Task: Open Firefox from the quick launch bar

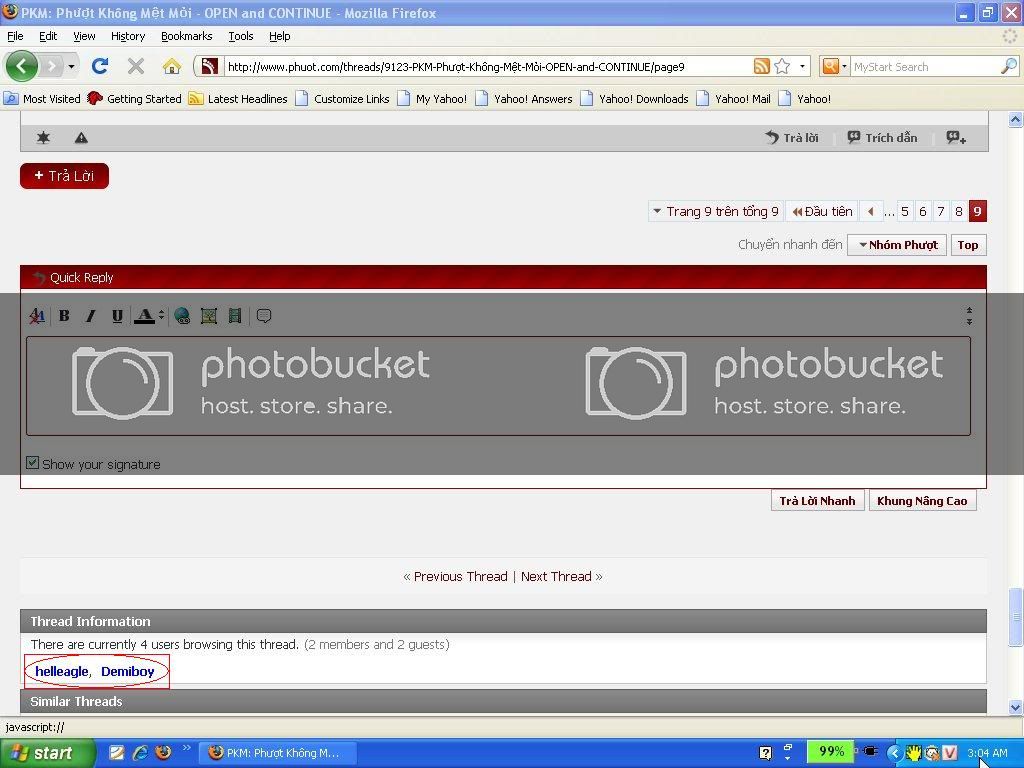Action: click(163, 752)
